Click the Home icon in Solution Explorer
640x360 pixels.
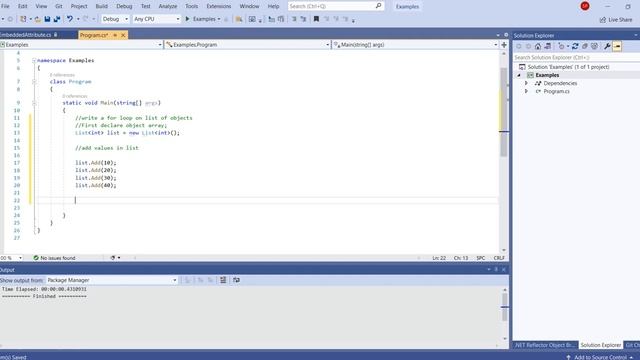point(538,47)
